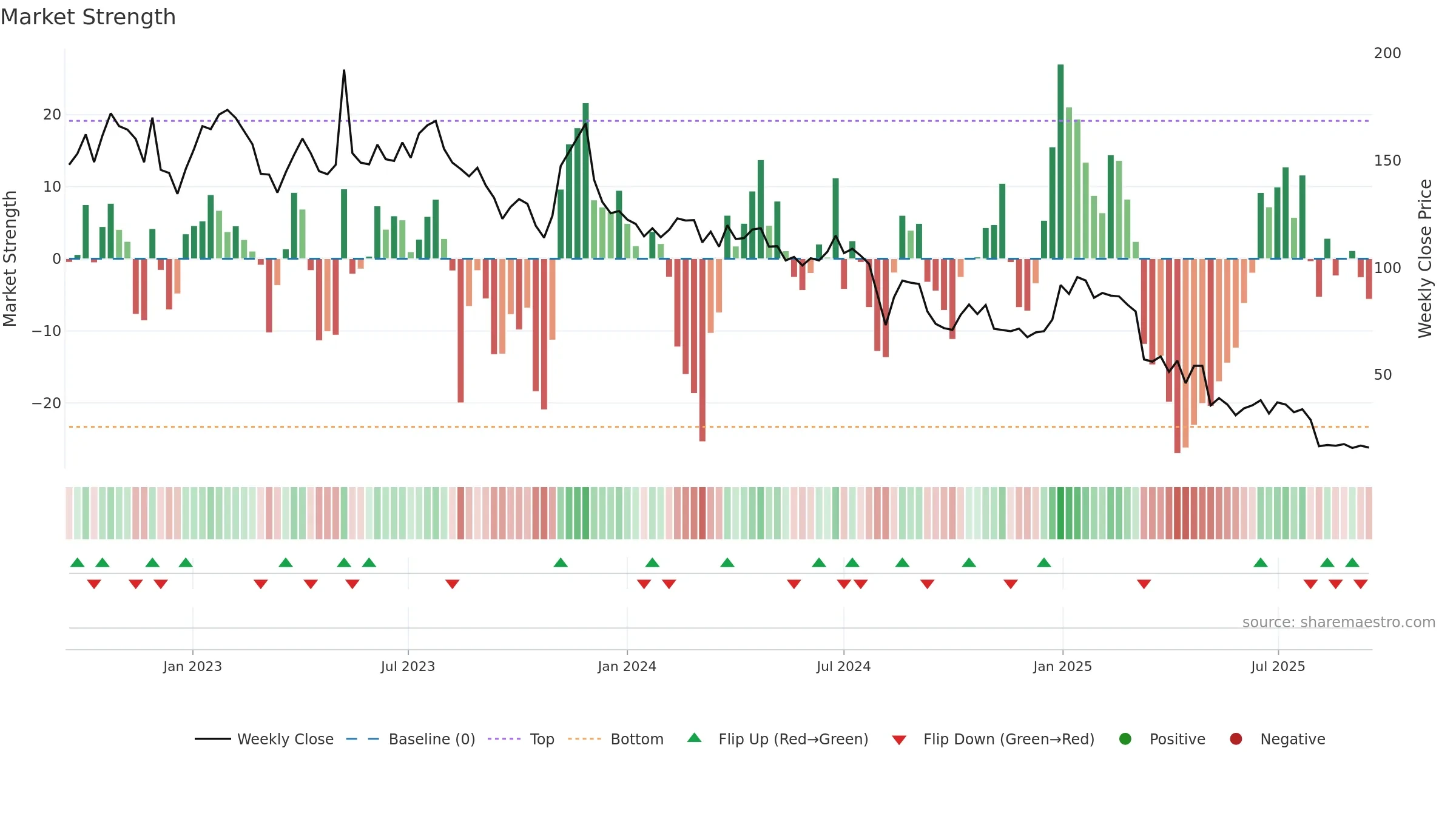Click the Jul 2025 axis label
Screen dimensions: 1456x819
[1278, 666]
